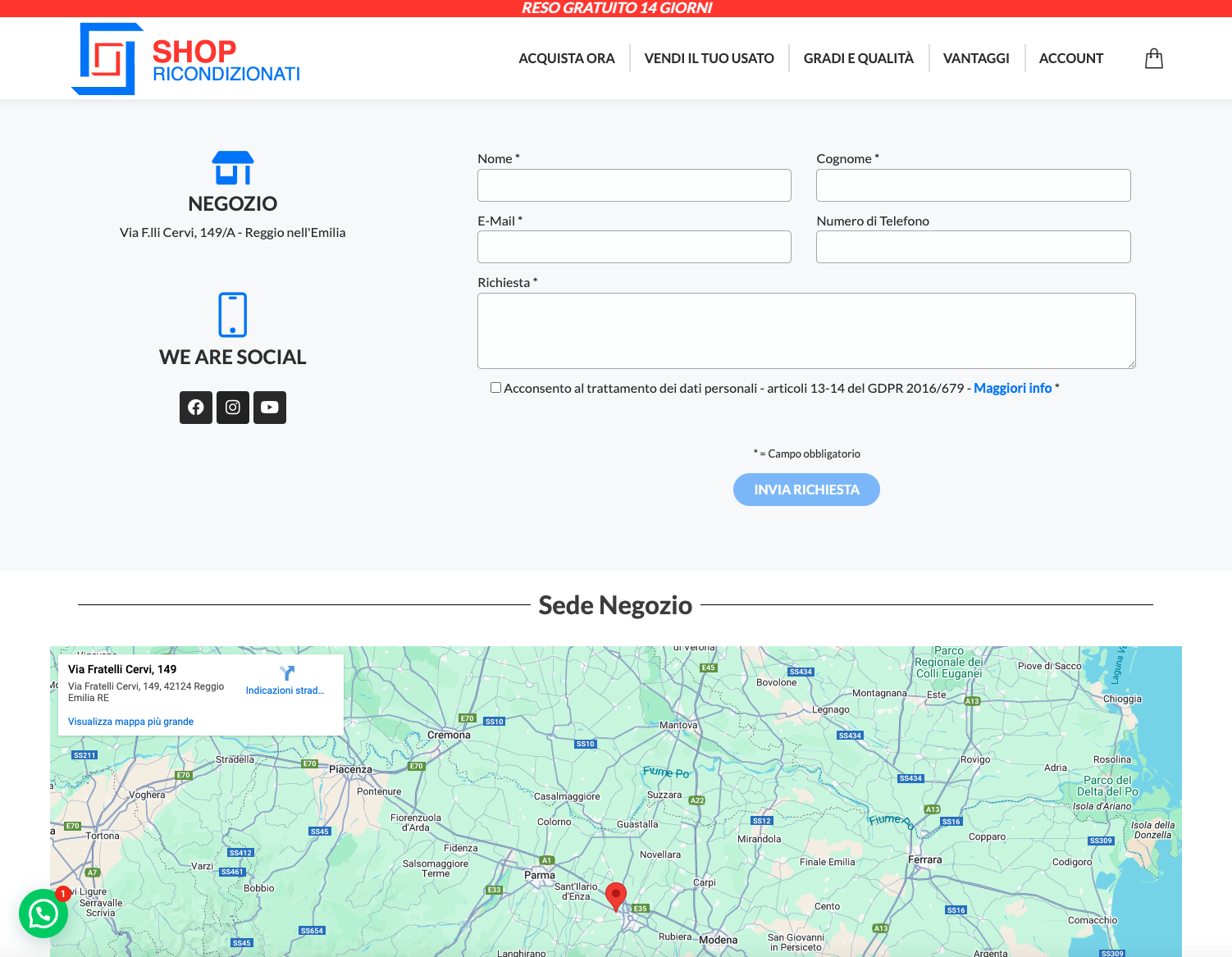
Task: Click inside the E-Mail input field
Action: pos(633,246)
